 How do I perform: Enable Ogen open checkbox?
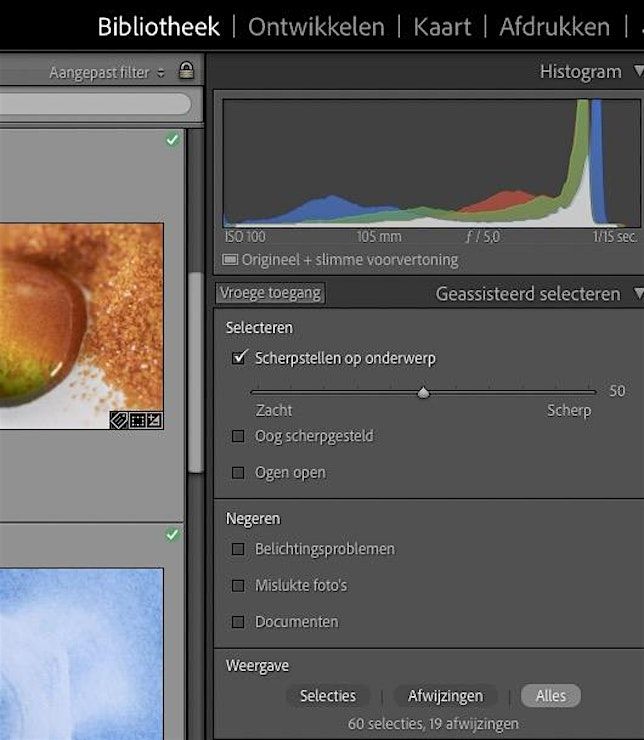(238, 472)
